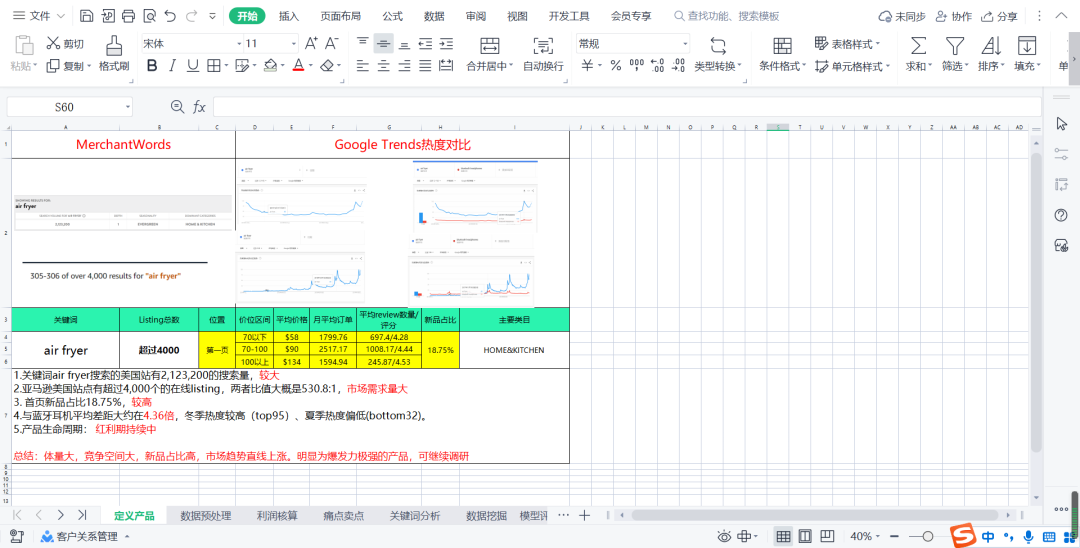Viewport: 1080px width, 548px height.
Task: Expand 条件格式 conditional formatting menu
Action: [782, 54]
